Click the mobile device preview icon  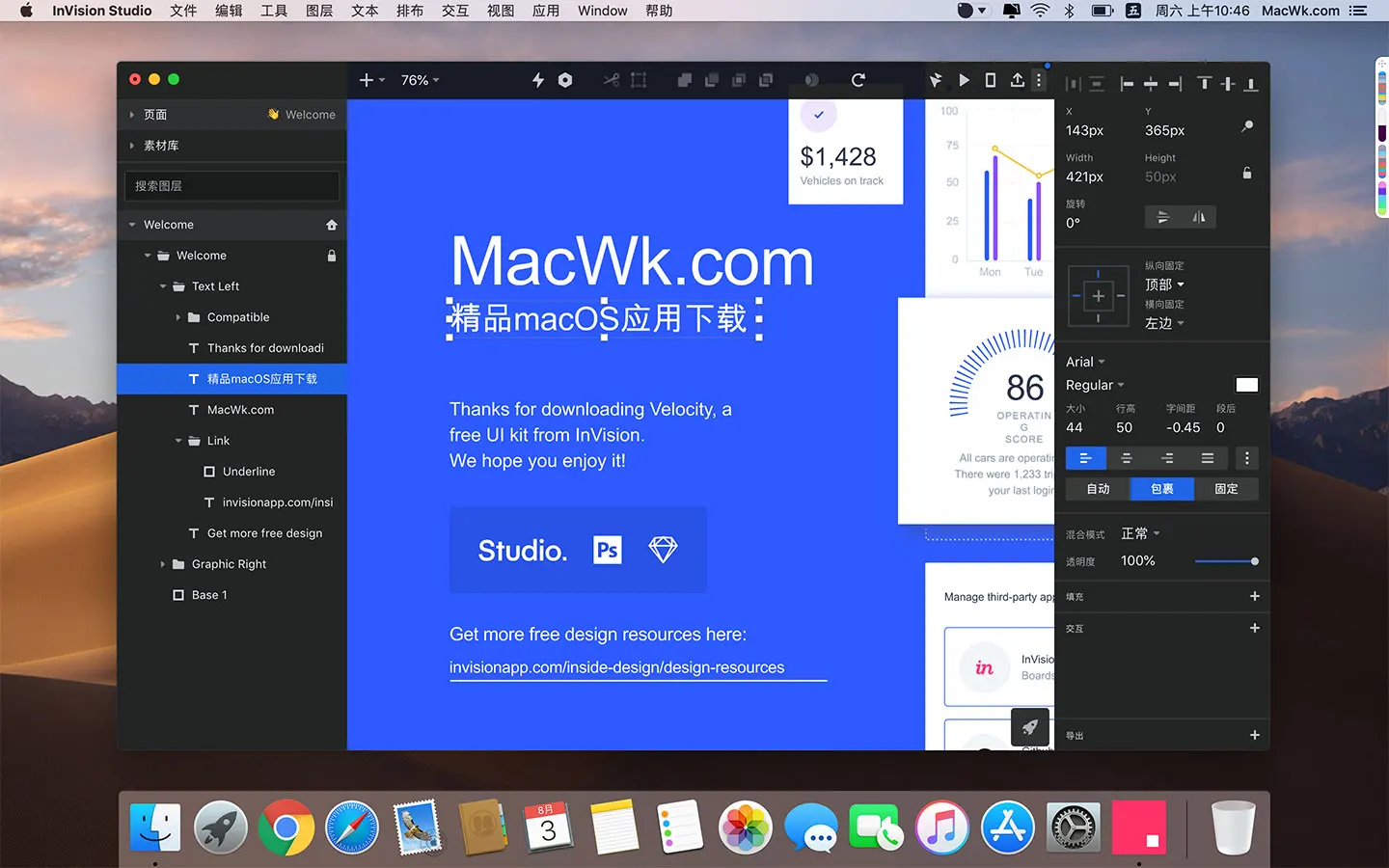pos(991,80)
